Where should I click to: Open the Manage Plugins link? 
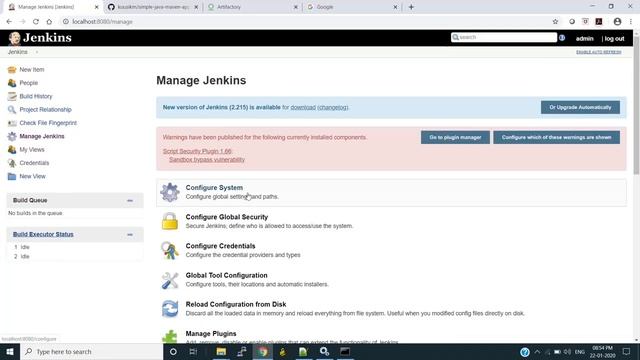click(x=211, y=334)
